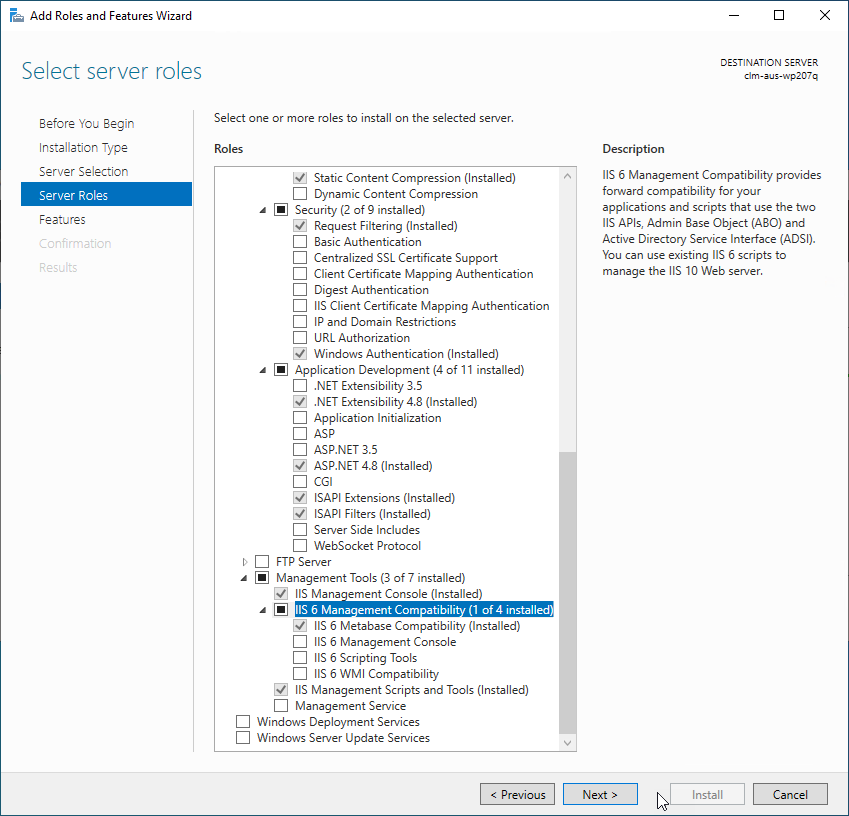Viewport: 849px width, 816px height.
Task: Toggle Application Development group checkbox
Action: [281, 369]
